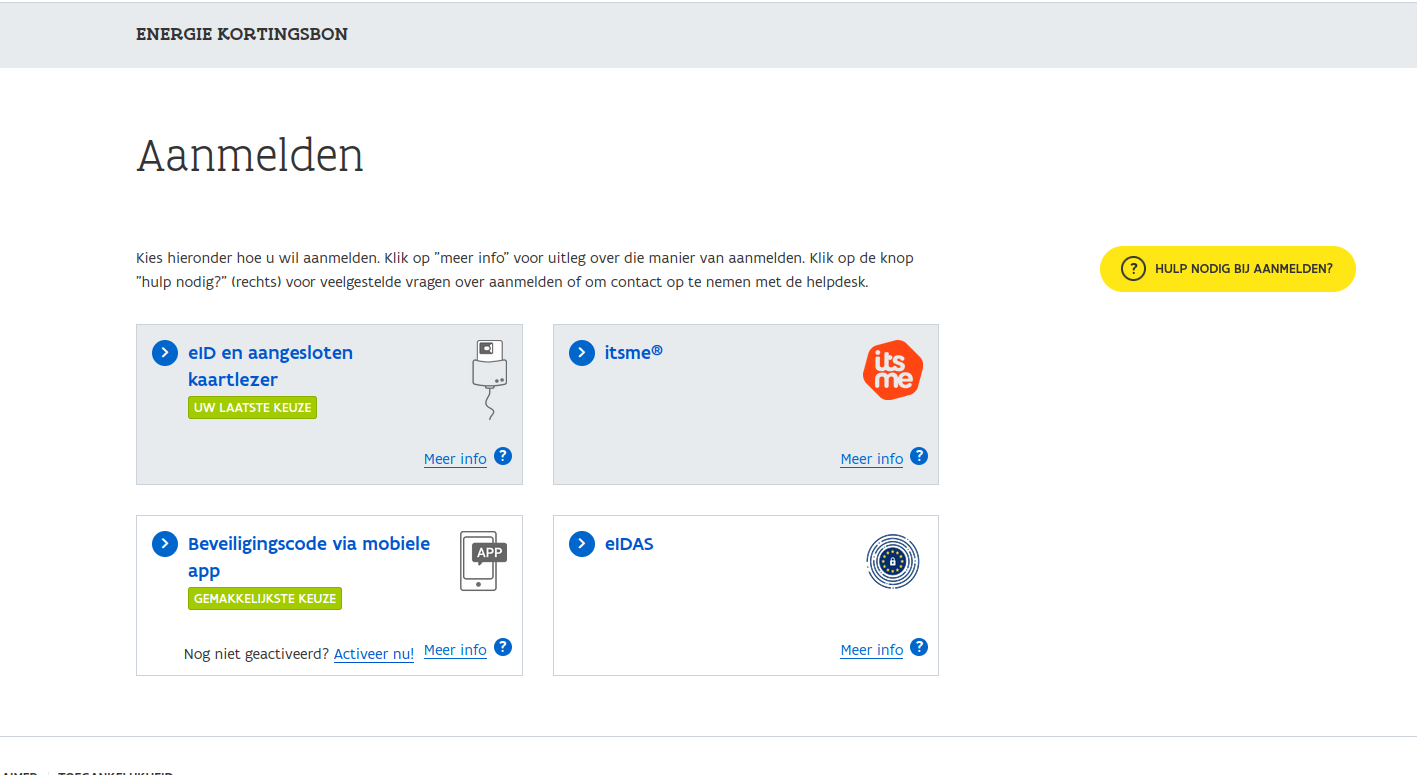Click the orange itsme logo

click(x=892, y=370)
